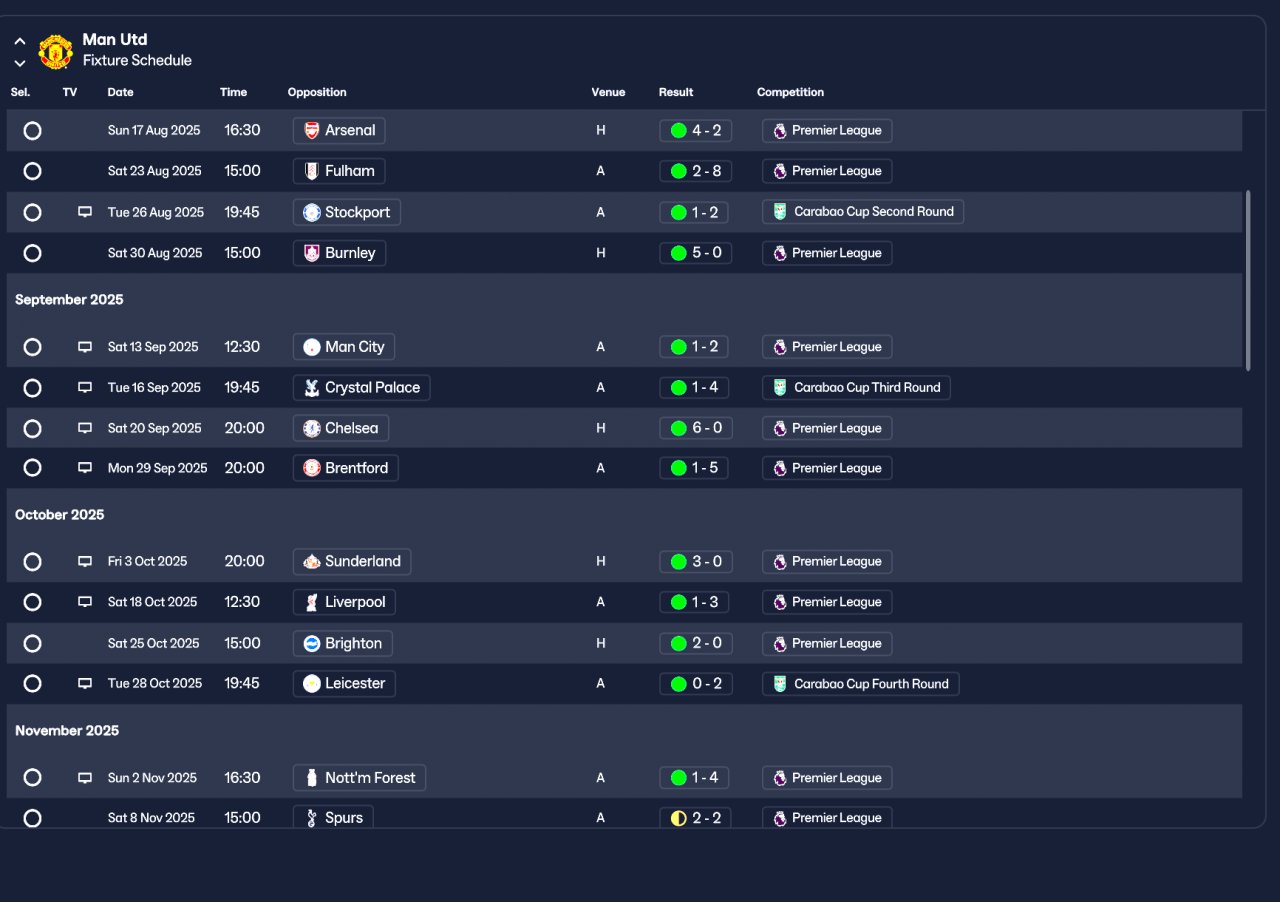Select the Liverpool fixture radio button
1280x902 pixels.
[x=32, y=602]
